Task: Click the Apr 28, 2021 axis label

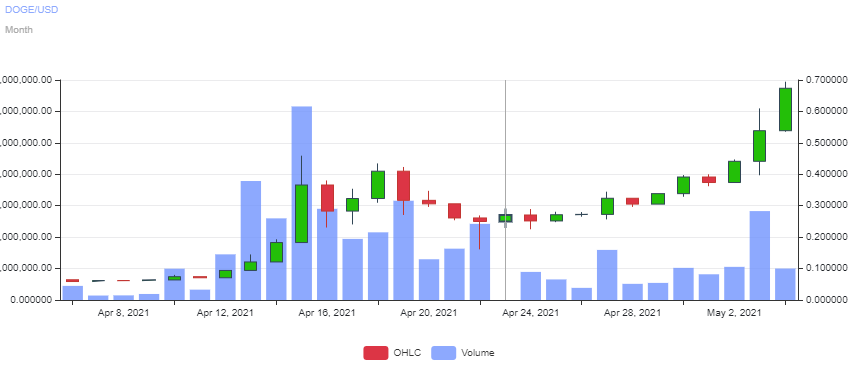Action: point(632,313)
